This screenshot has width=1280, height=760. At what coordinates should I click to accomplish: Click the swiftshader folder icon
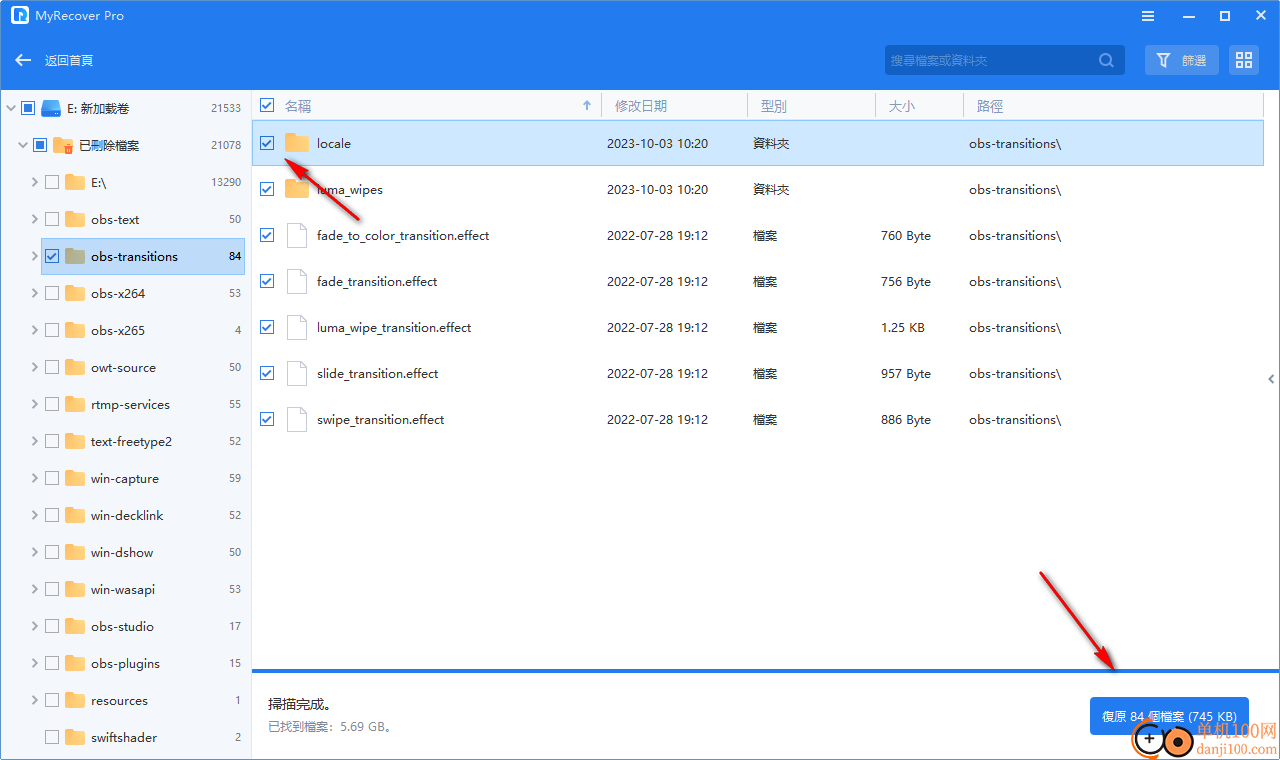75,737
